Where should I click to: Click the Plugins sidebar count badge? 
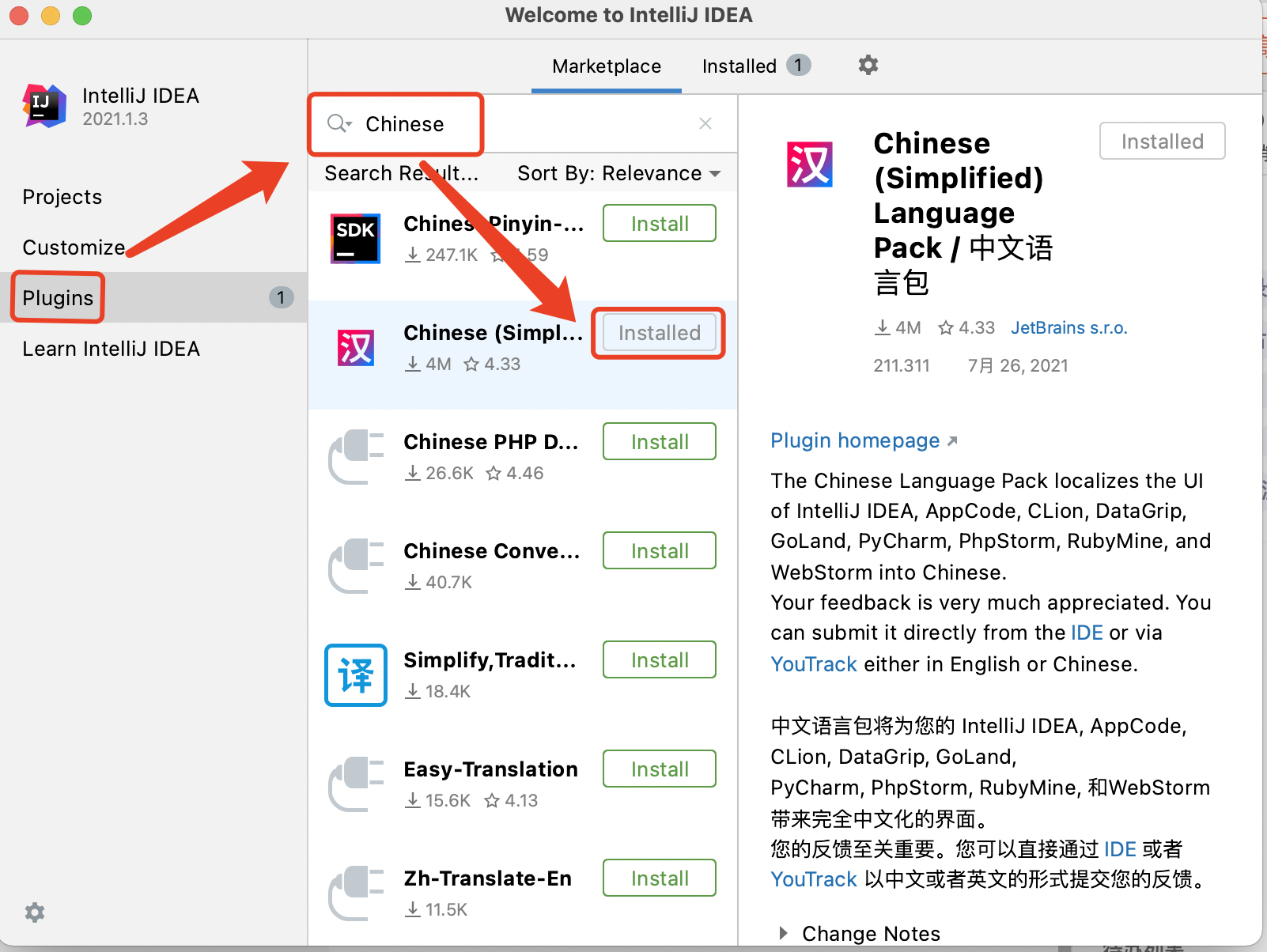281,297
